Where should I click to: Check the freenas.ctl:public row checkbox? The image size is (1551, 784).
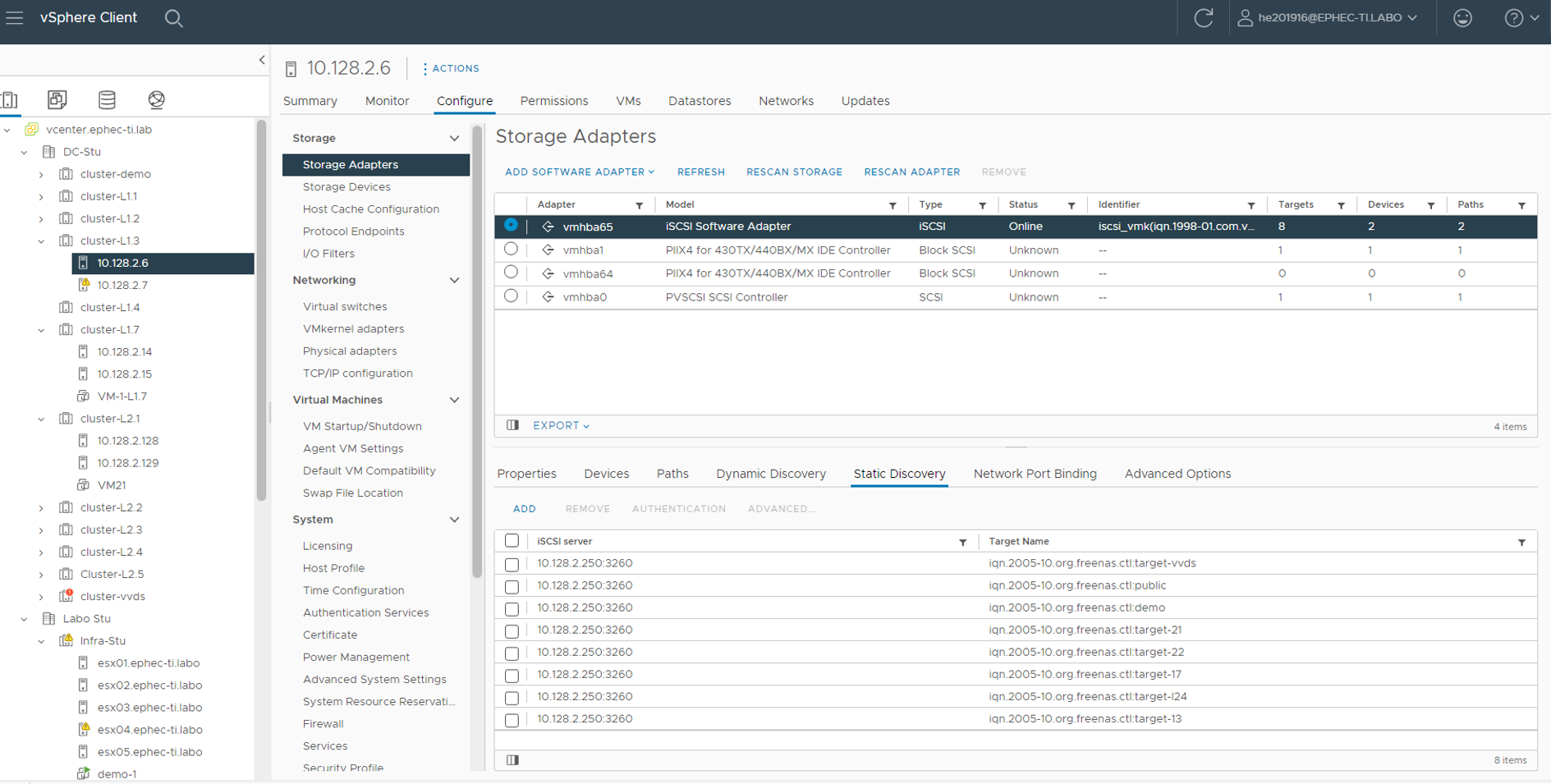click(512, 586)
